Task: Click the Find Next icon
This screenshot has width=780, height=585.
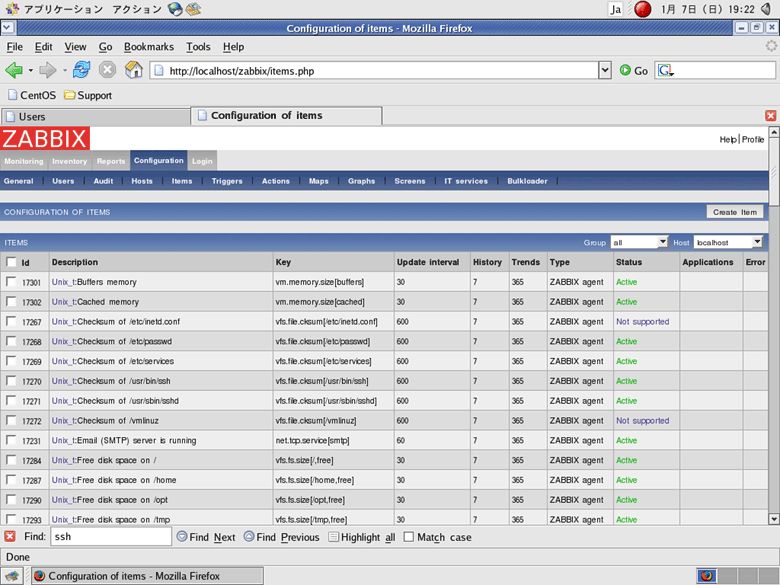Action: [x=182, y=537]
